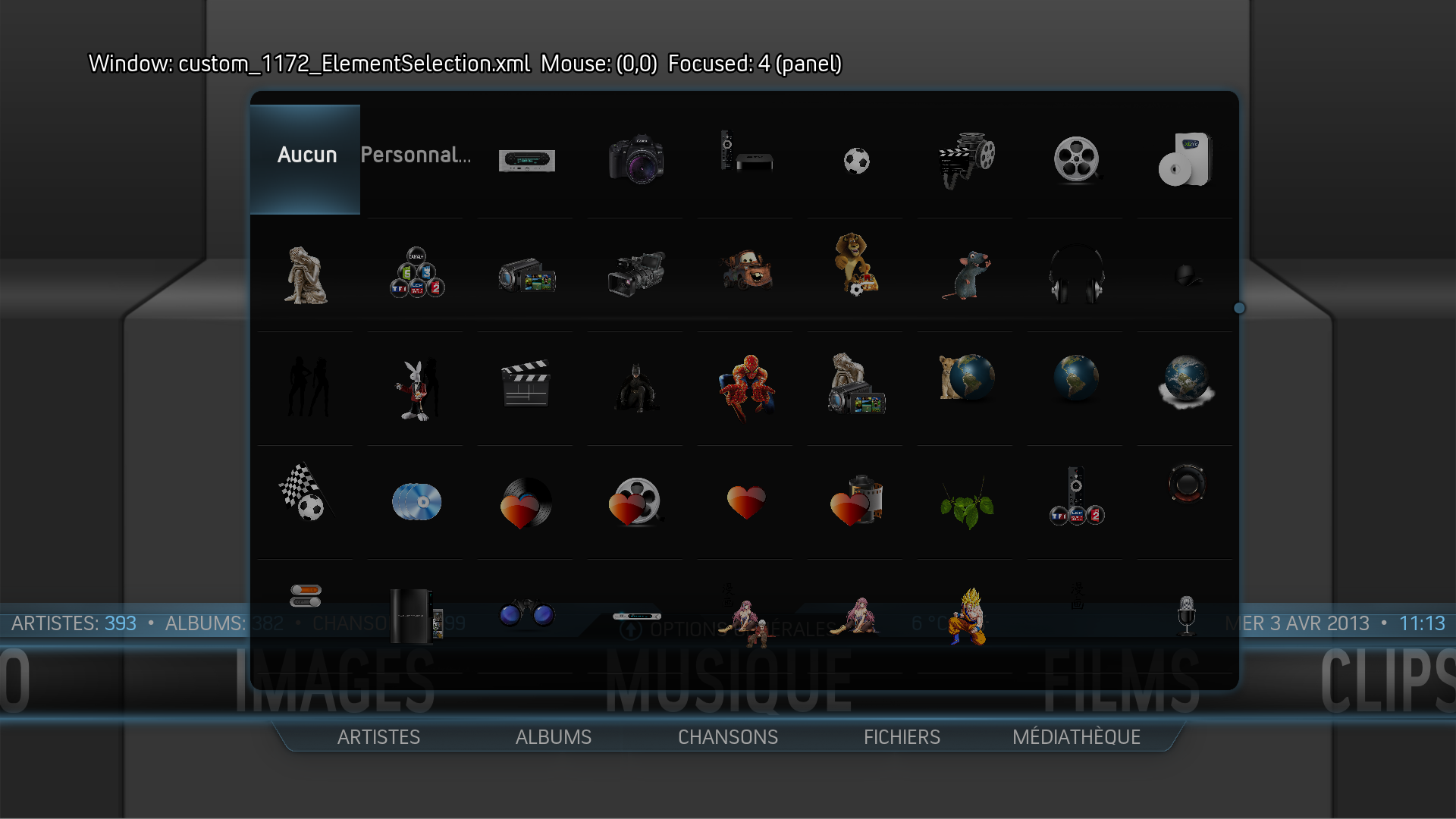Choose the black headphones icon

1076,274
